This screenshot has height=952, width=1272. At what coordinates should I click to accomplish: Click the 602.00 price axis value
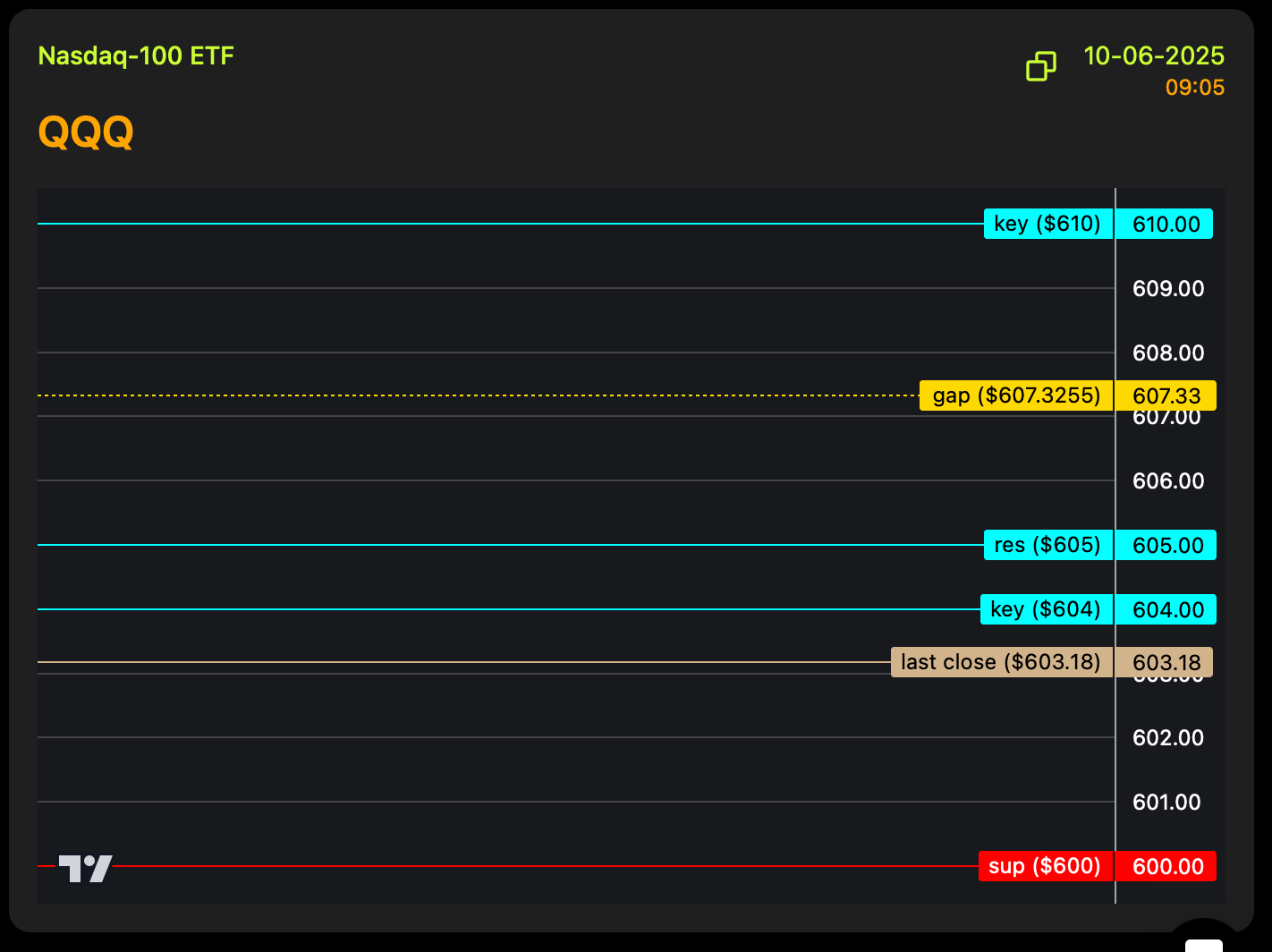[x=1168, y=737]
